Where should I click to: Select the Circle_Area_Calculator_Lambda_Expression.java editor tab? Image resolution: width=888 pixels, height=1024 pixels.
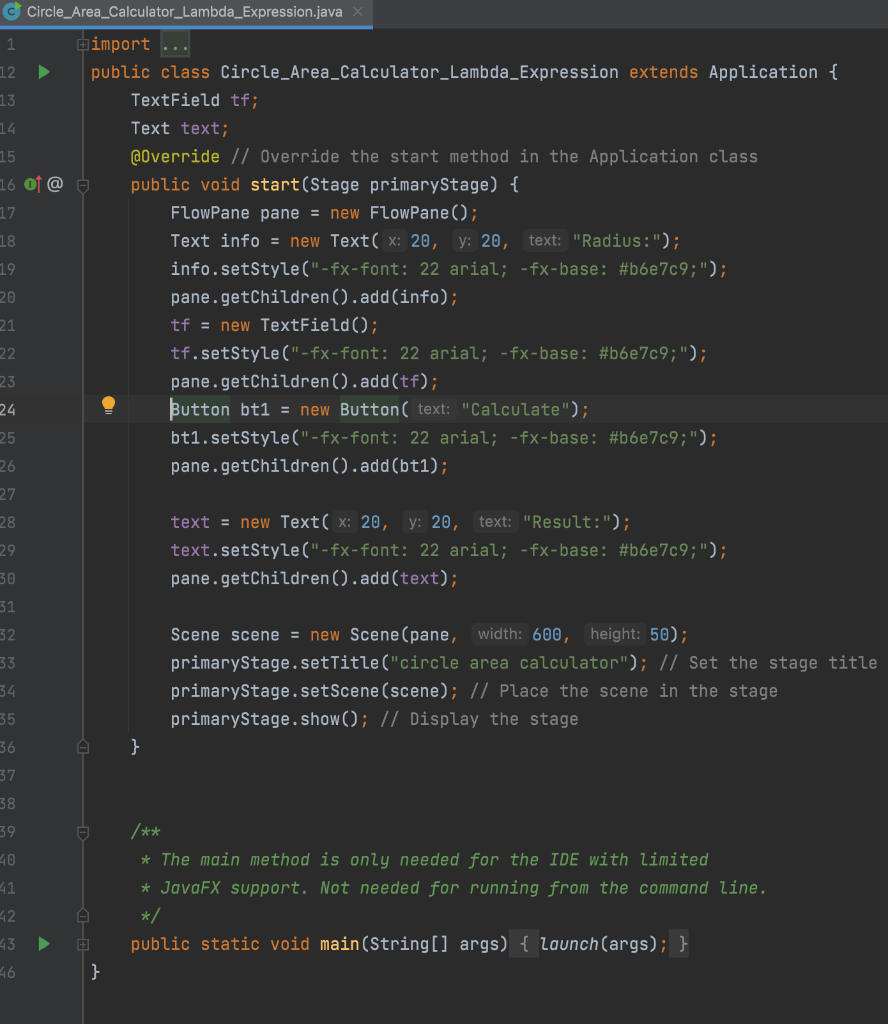[185, 12]
